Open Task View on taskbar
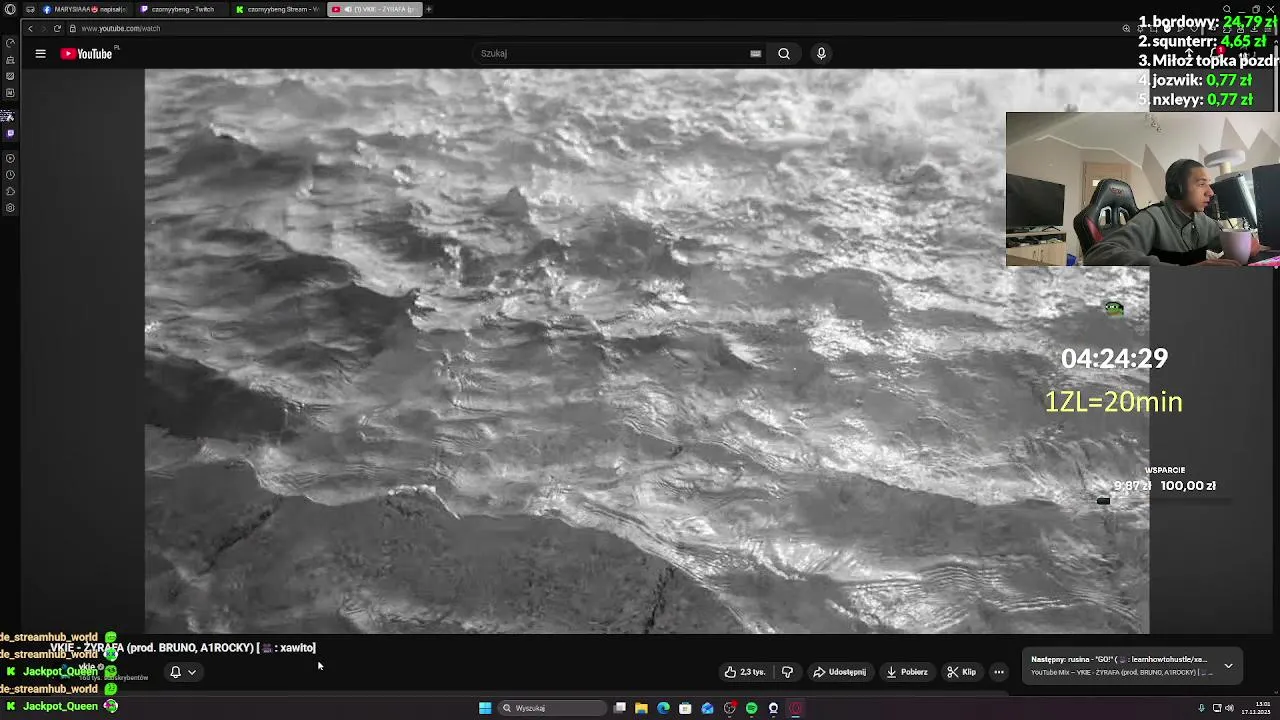This screenshot has height=720, width=1280. tap(620, 708)
